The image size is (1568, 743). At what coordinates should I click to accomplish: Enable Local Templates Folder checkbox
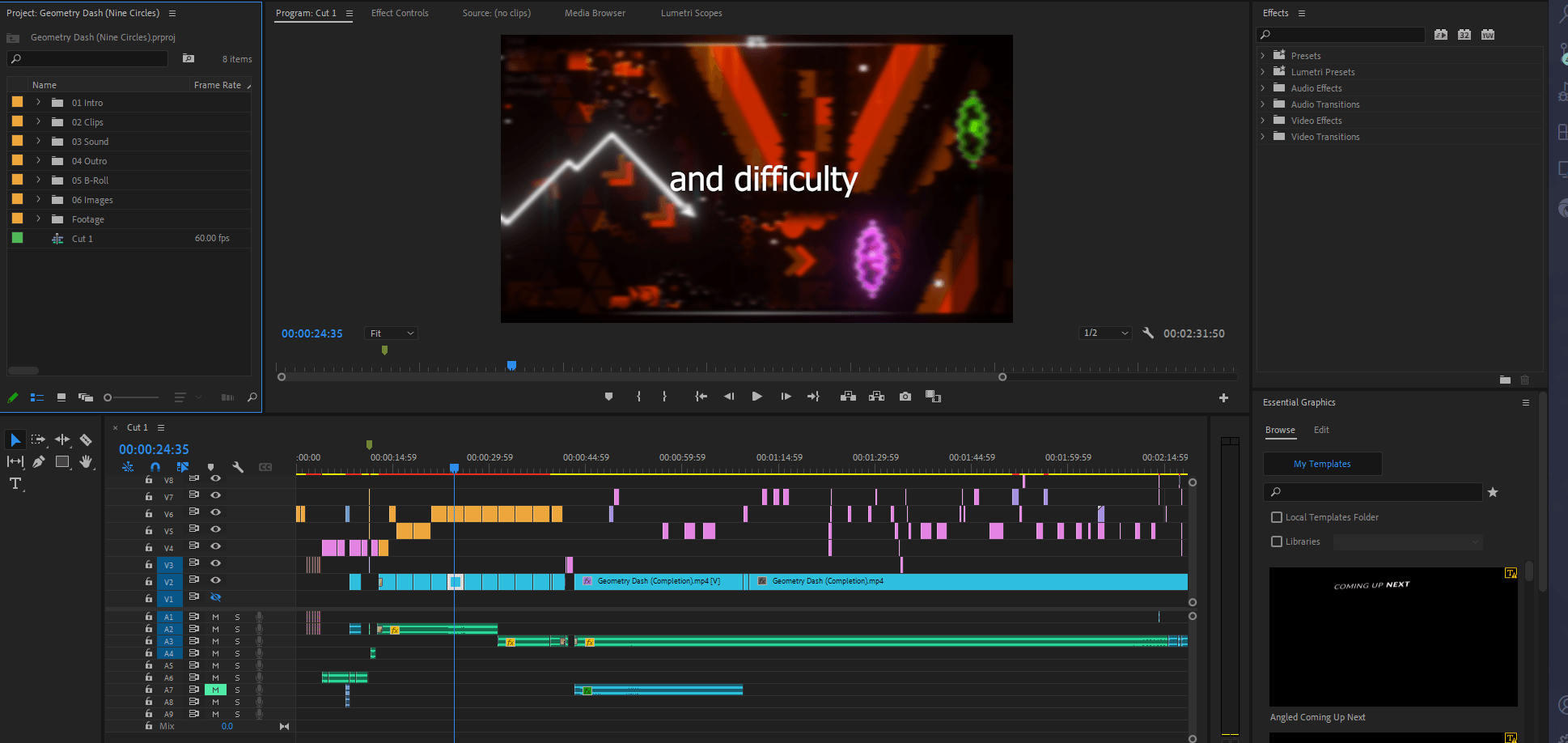[x=1277, y=517]
